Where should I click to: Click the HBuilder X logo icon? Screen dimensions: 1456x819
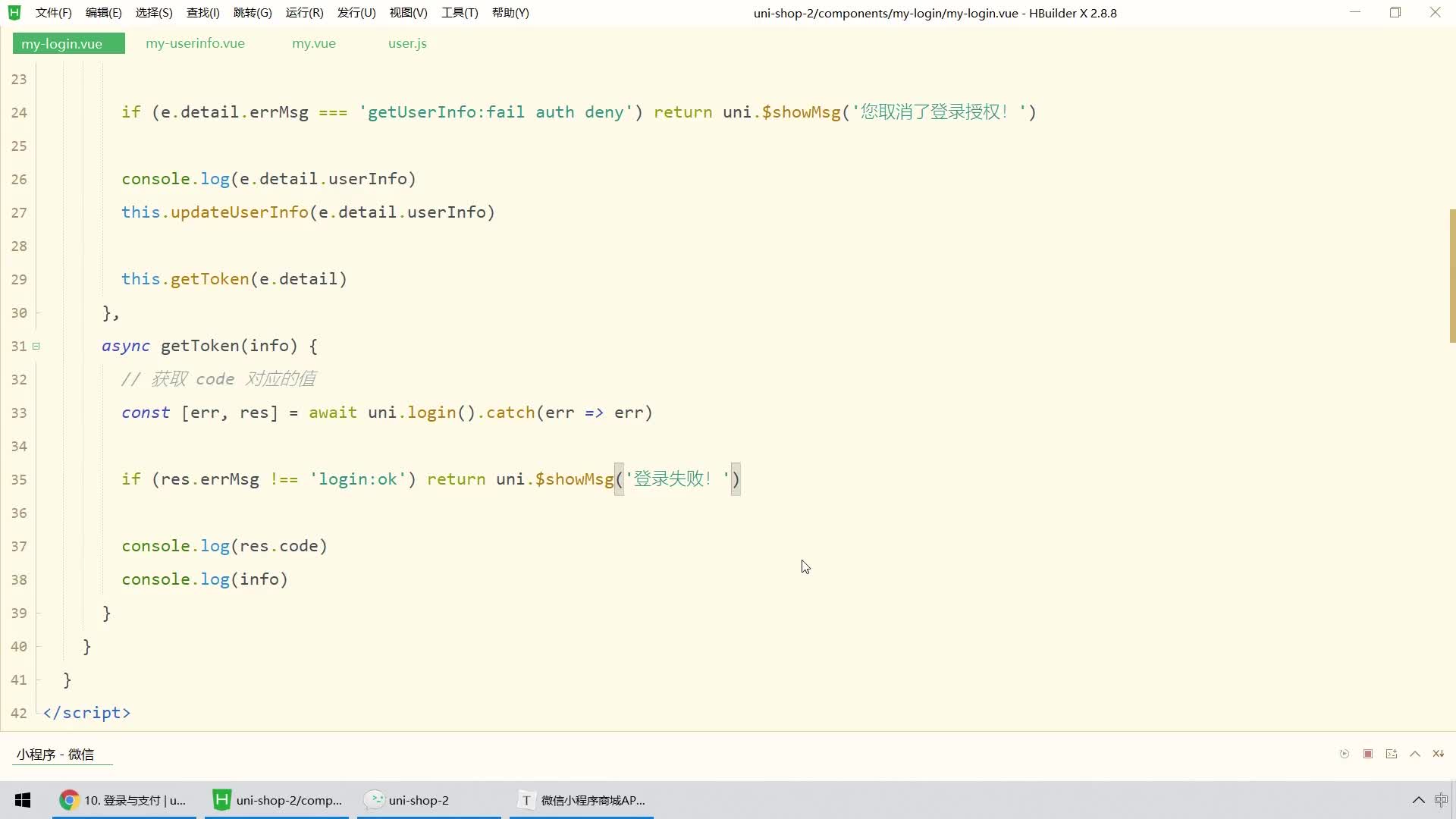click(14, 13)
